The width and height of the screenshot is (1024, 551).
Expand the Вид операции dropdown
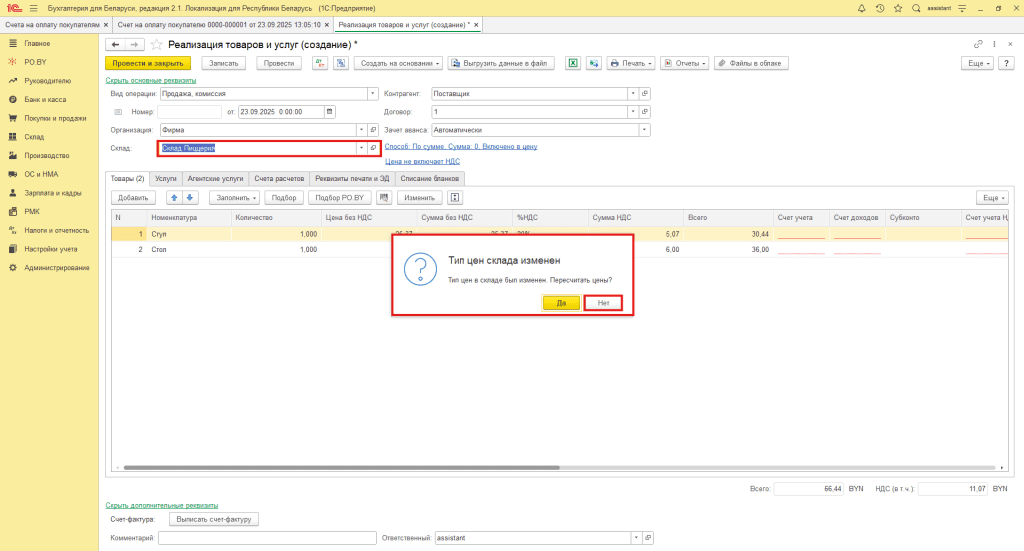tap(361, 93)
